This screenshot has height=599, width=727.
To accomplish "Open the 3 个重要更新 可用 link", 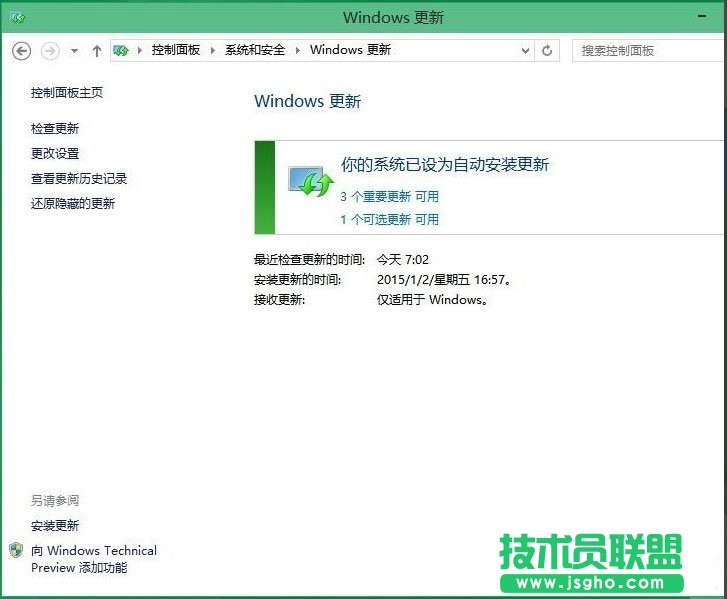I will coord(389,197).
